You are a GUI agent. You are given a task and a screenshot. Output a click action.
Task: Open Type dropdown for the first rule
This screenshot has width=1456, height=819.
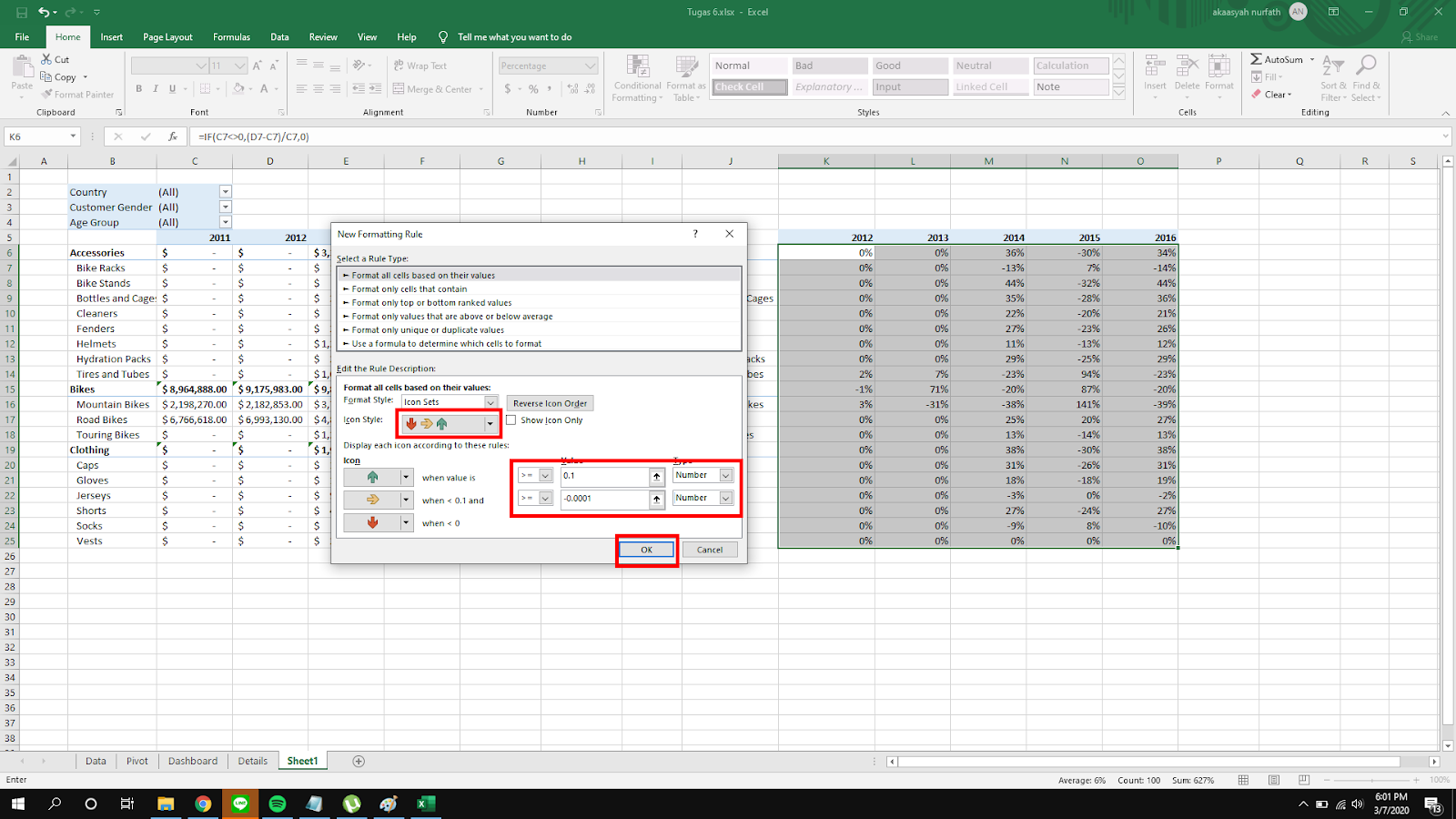pyautogui.click(x=725, y=476)
